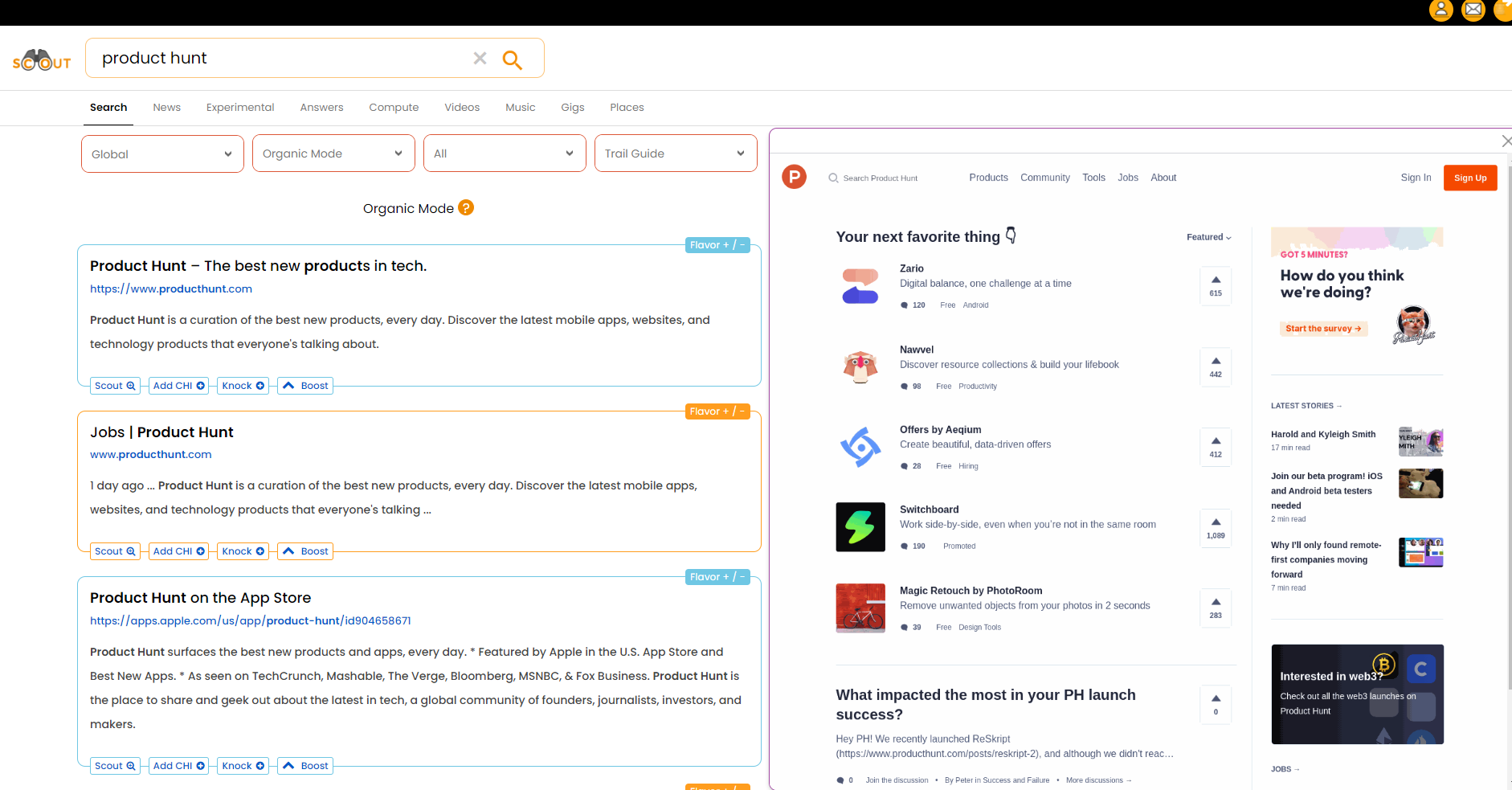Click the Zario product icon
Viewport: 1512px width, 790px height.
860,286
